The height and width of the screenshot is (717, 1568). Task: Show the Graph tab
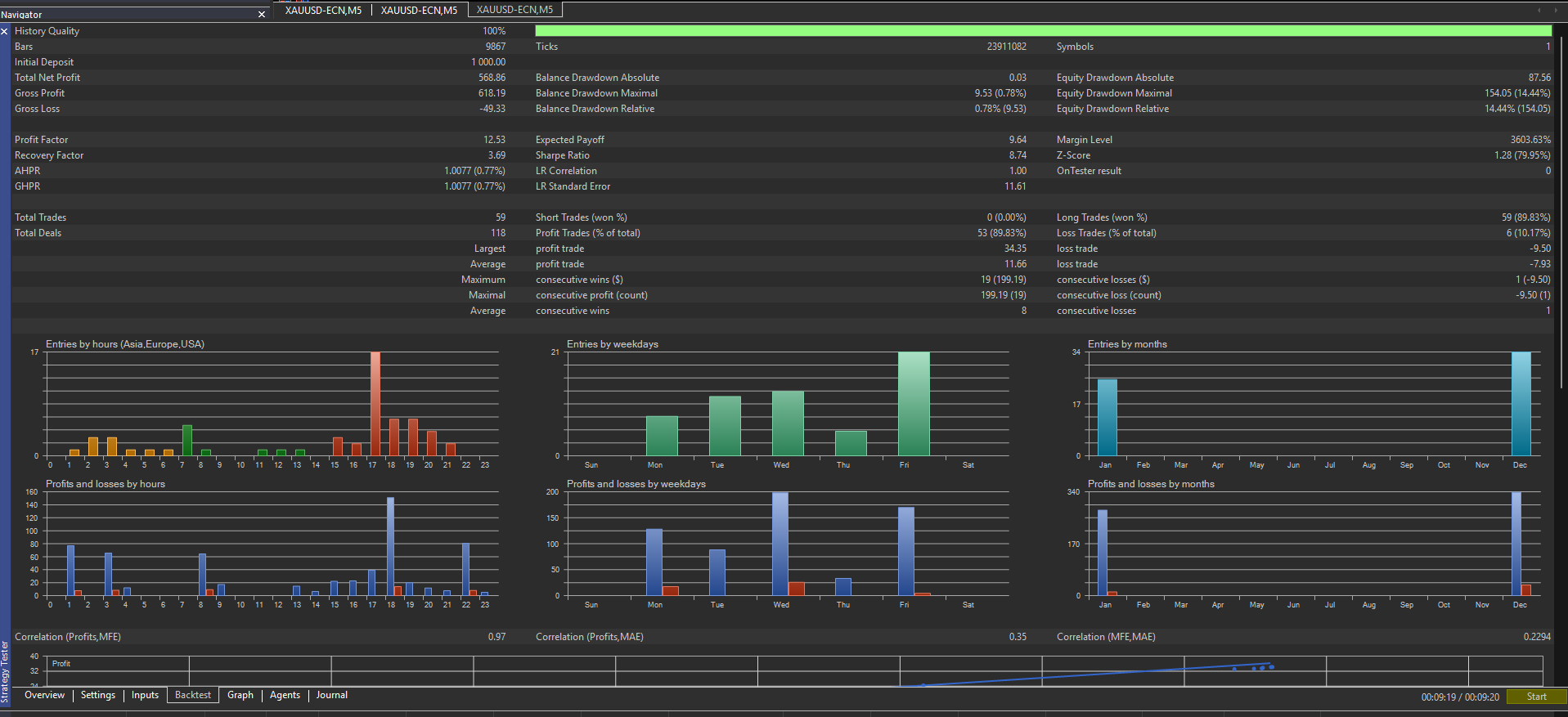[x=240, y=695]
